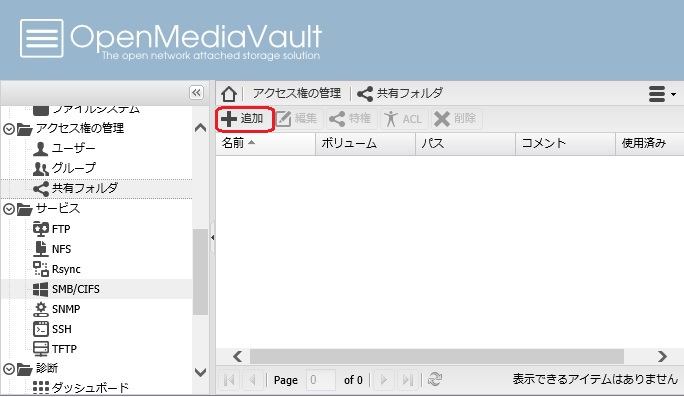
Task: Click sidebar scroll down arrow
Action: 200,372
